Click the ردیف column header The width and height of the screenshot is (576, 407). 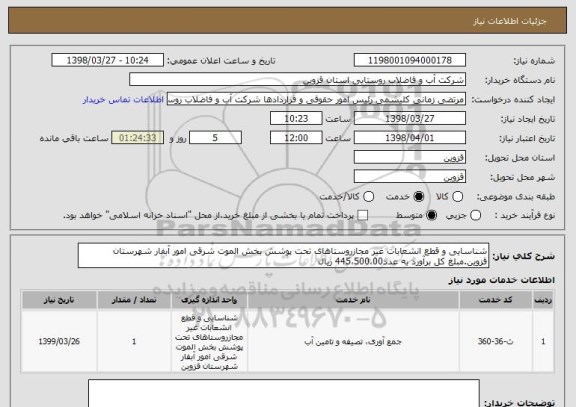(x=543, y=300)
